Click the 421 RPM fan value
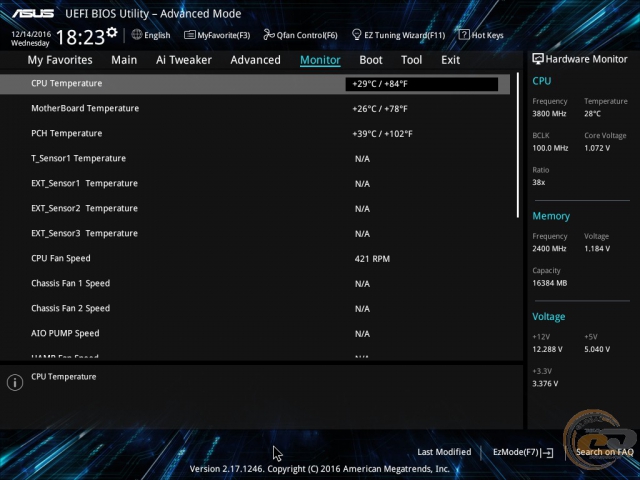The image size is (640, 480). 372,259
